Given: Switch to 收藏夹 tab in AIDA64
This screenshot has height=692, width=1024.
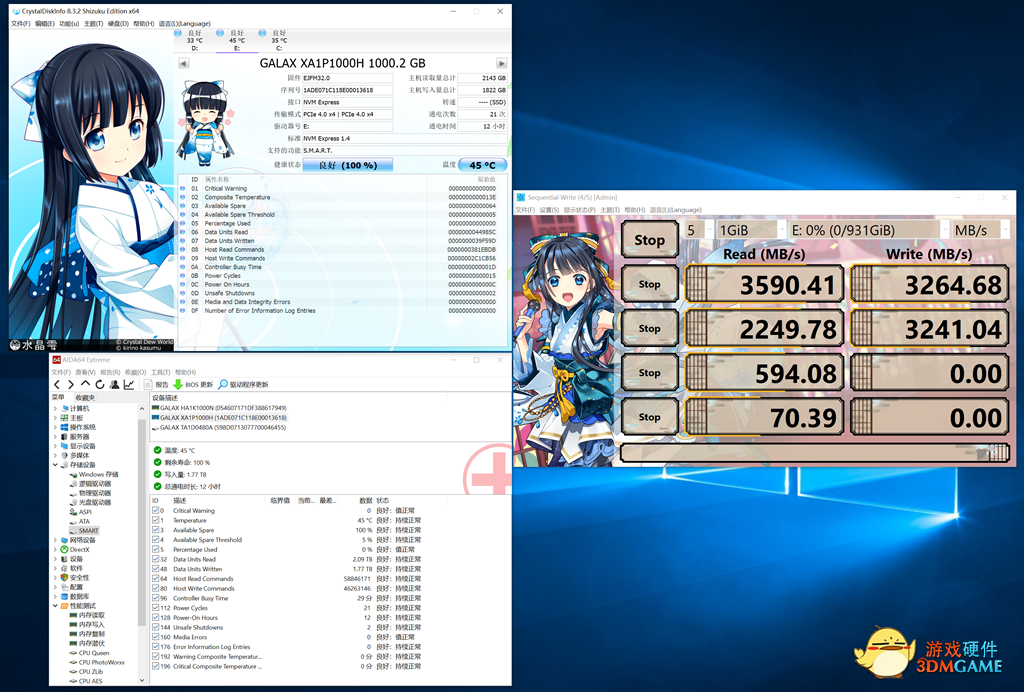Looking at the screenshot, I should click(85, 397).
